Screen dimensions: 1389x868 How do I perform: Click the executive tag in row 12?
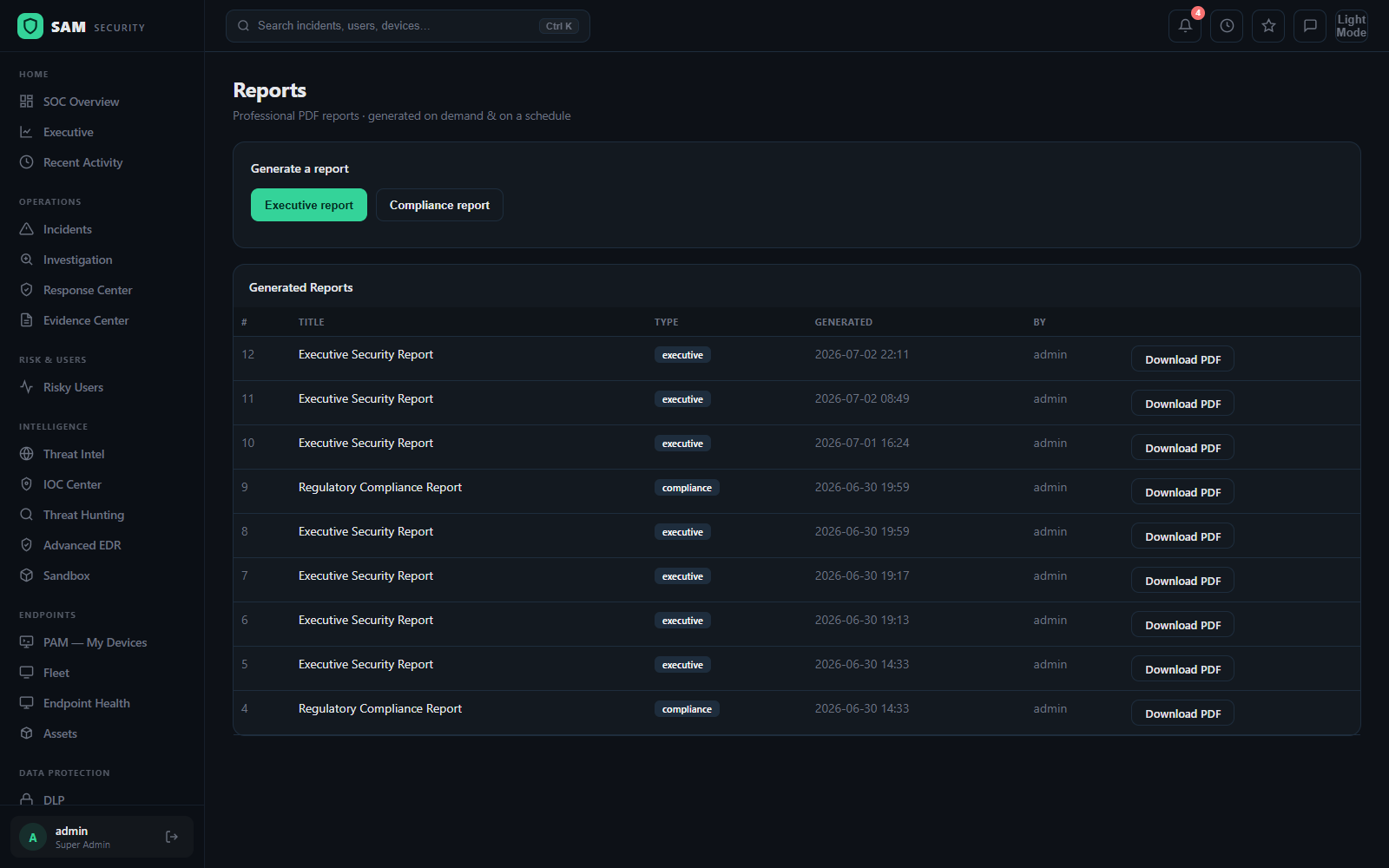682,355
